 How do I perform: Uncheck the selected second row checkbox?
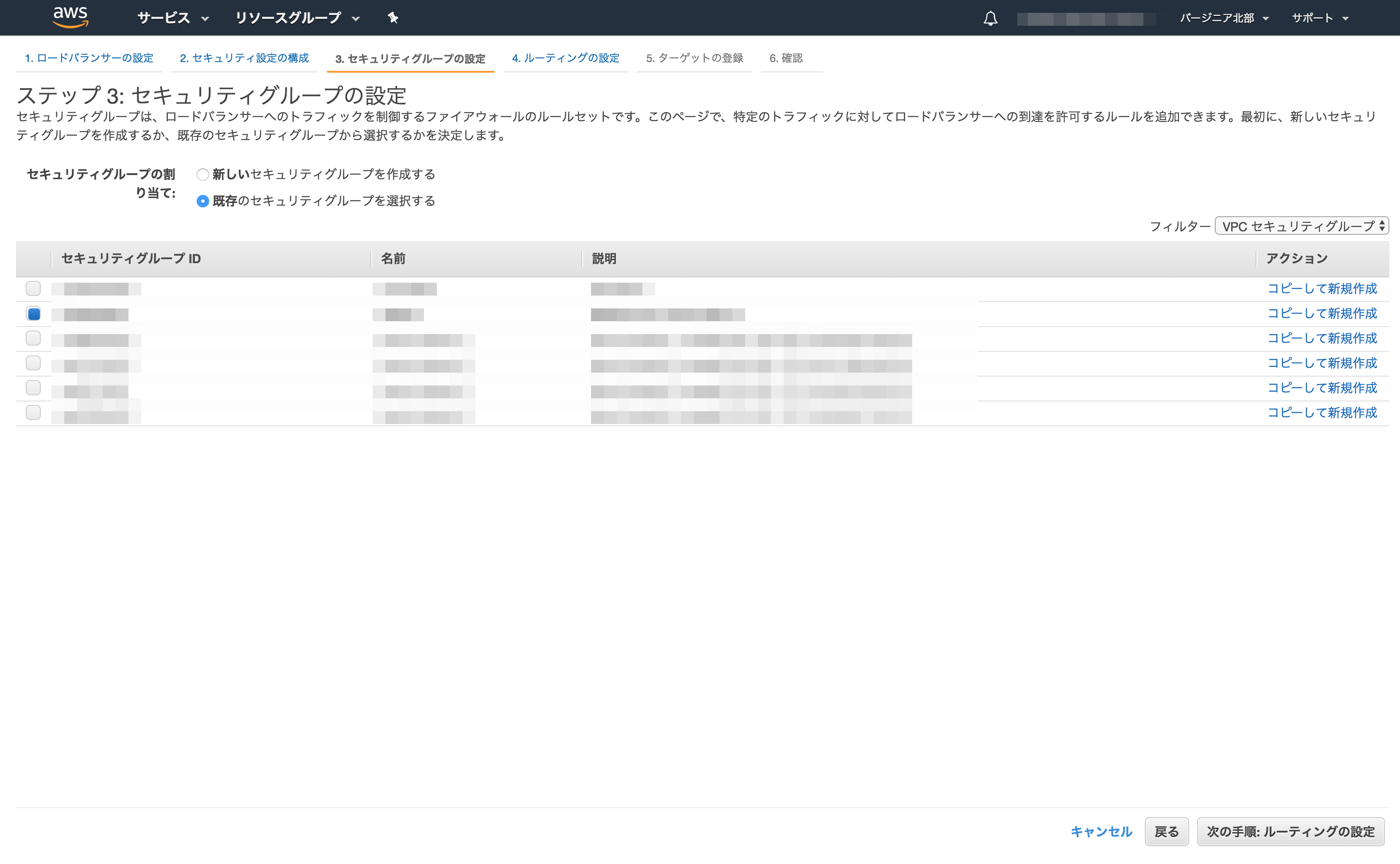click(x=33, y=313)
